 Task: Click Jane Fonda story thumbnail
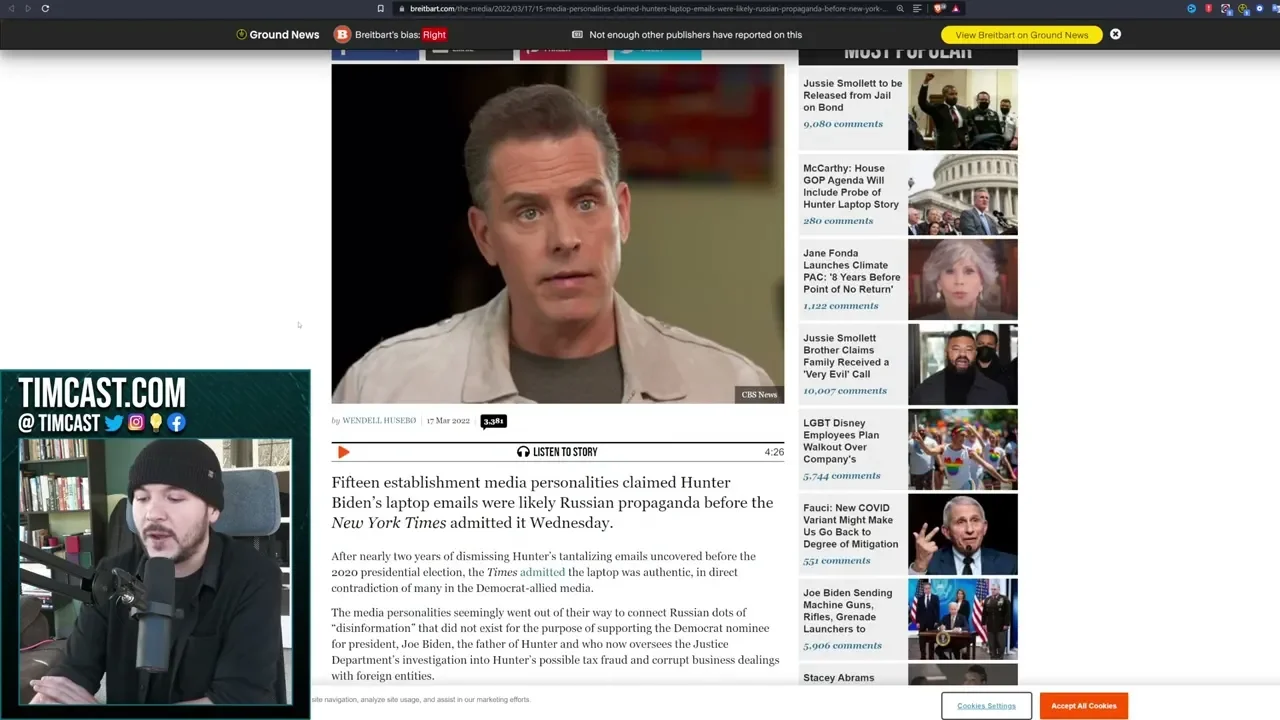click(962, 279)
